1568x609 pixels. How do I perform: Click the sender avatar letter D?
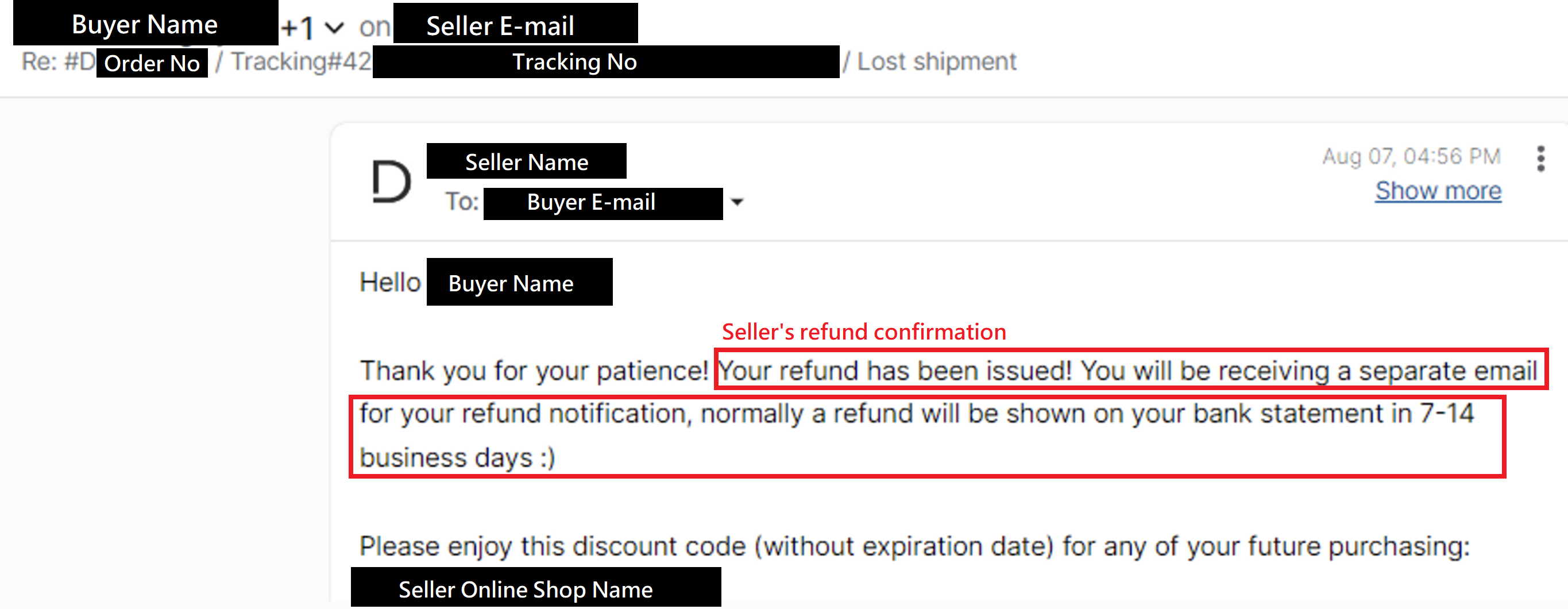pyautogui.click(x=391, y=181)
